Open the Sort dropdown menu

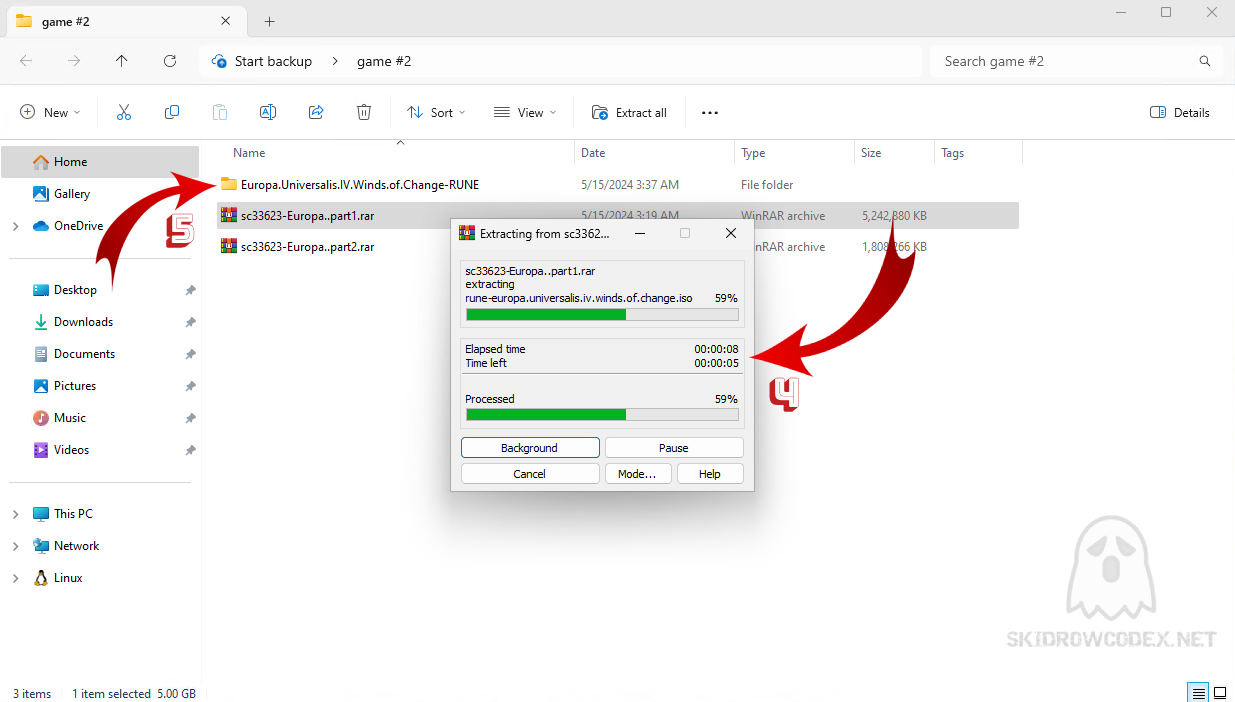[436, 113]
